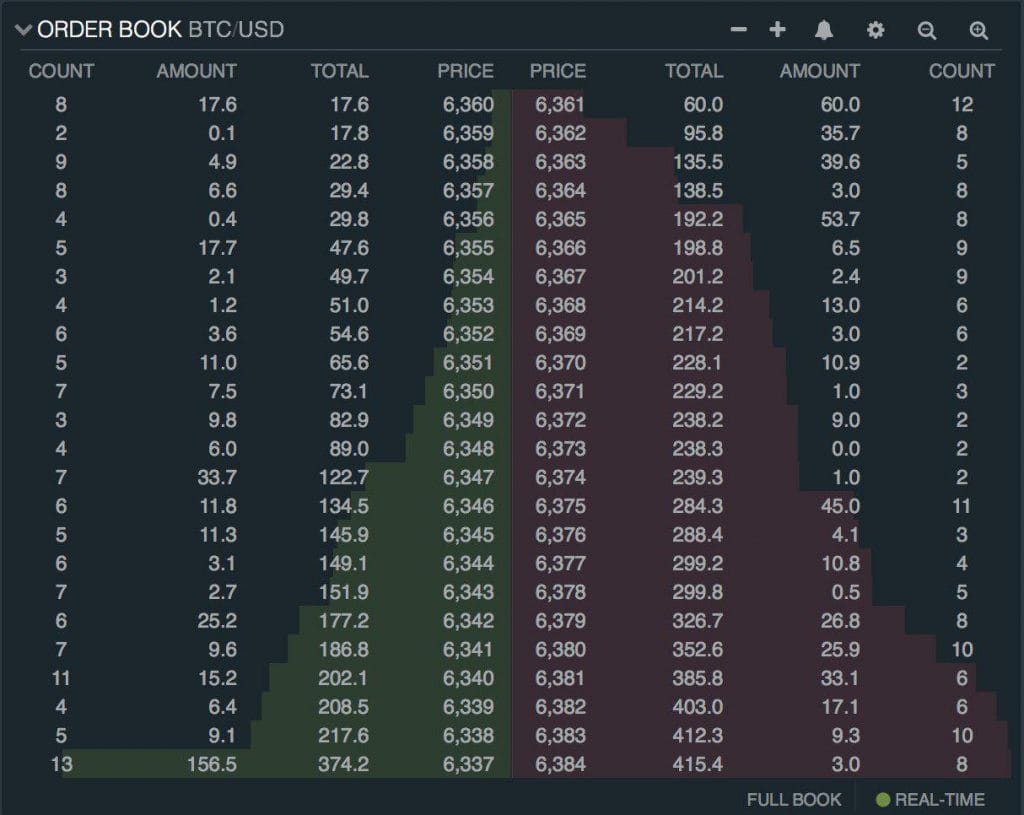Viewport: 1024px width, 815px height.
Task: Open the Full Book link
Action: coord(794,799)
